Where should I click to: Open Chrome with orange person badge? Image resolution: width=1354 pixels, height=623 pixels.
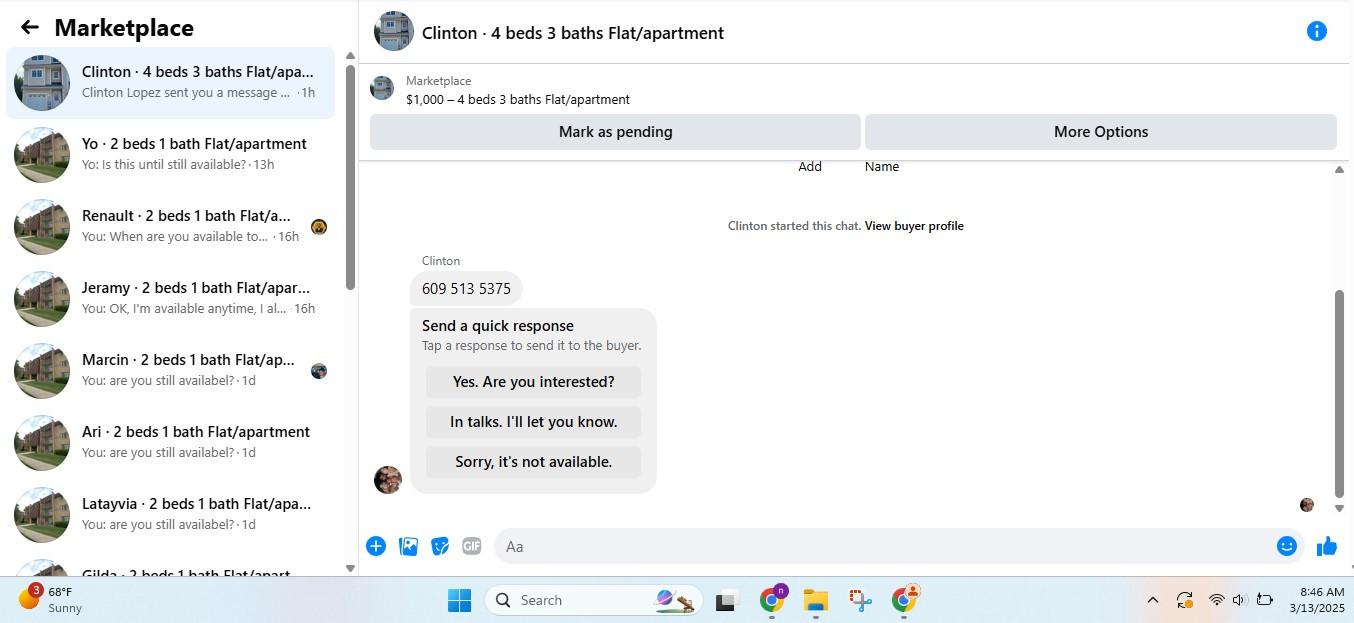tap(906, 599)
